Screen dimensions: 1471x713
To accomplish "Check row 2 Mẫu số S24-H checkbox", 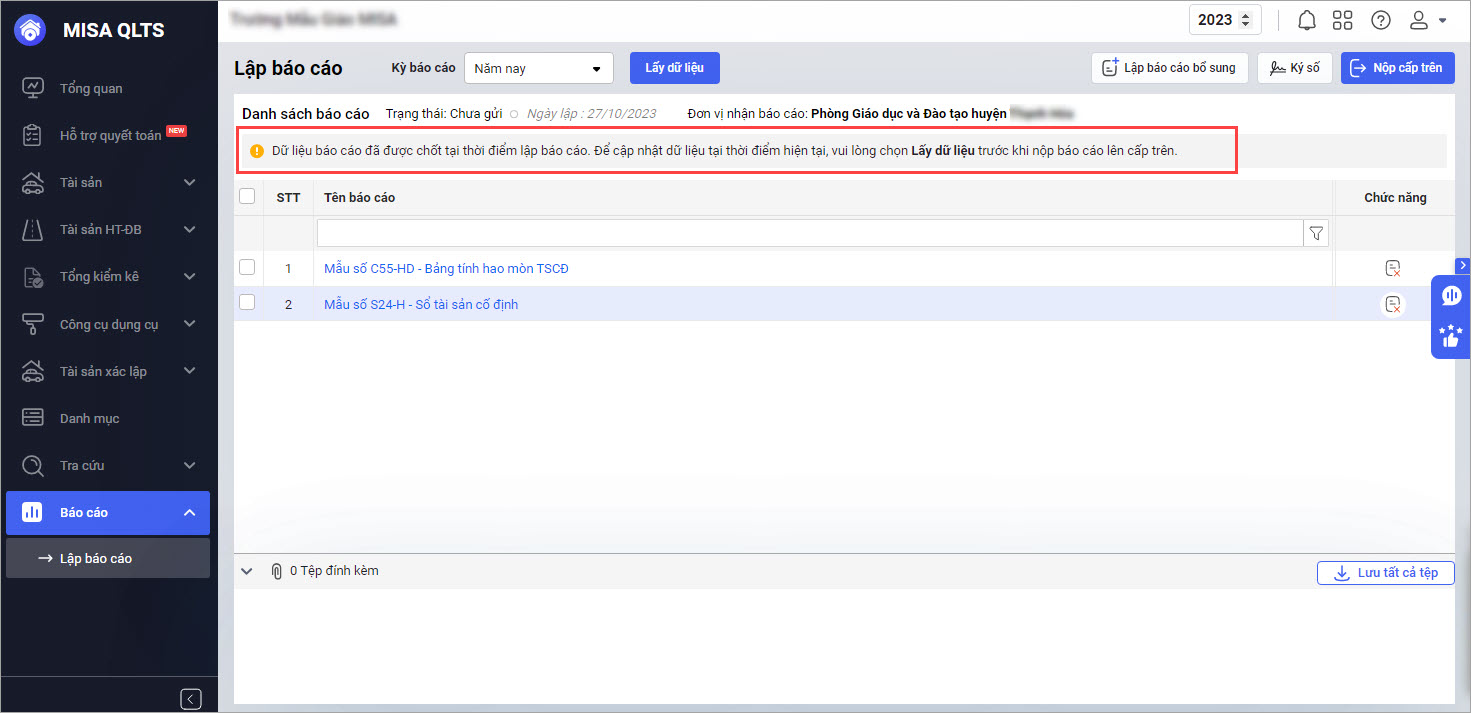I will (247, 303).
